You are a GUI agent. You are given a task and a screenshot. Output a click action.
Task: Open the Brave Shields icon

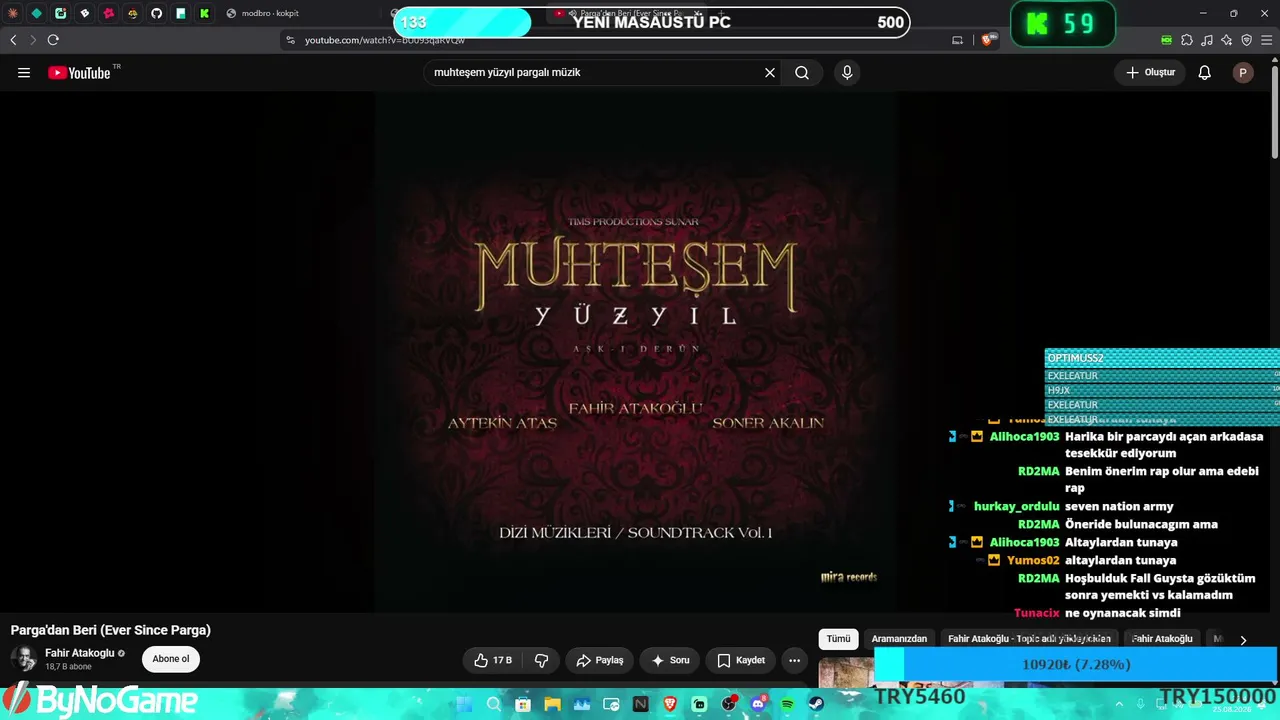coord(988,40)
